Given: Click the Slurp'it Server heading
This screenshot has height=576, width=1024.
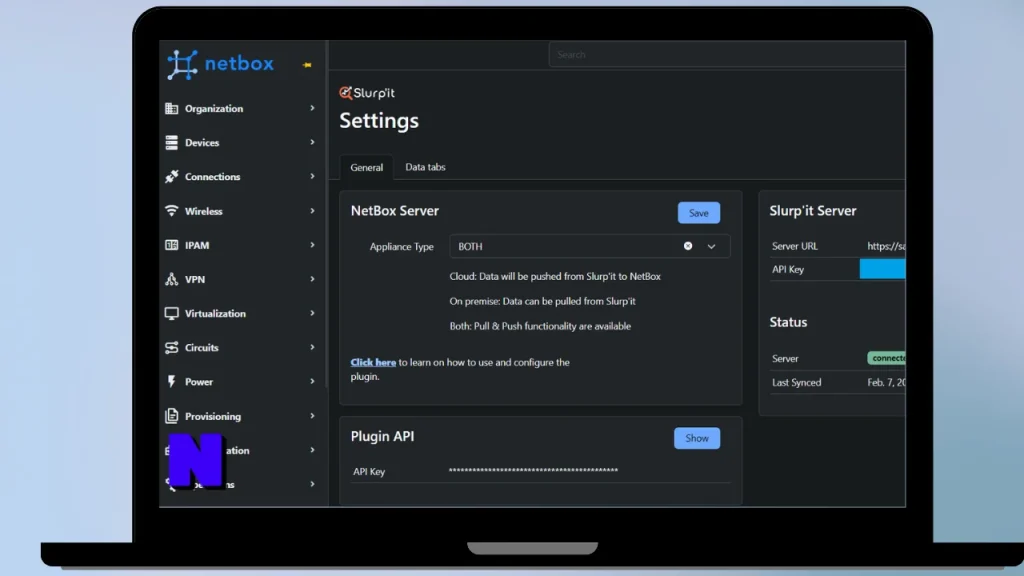Looking at the screenshot, I should [x=812, y=211].
